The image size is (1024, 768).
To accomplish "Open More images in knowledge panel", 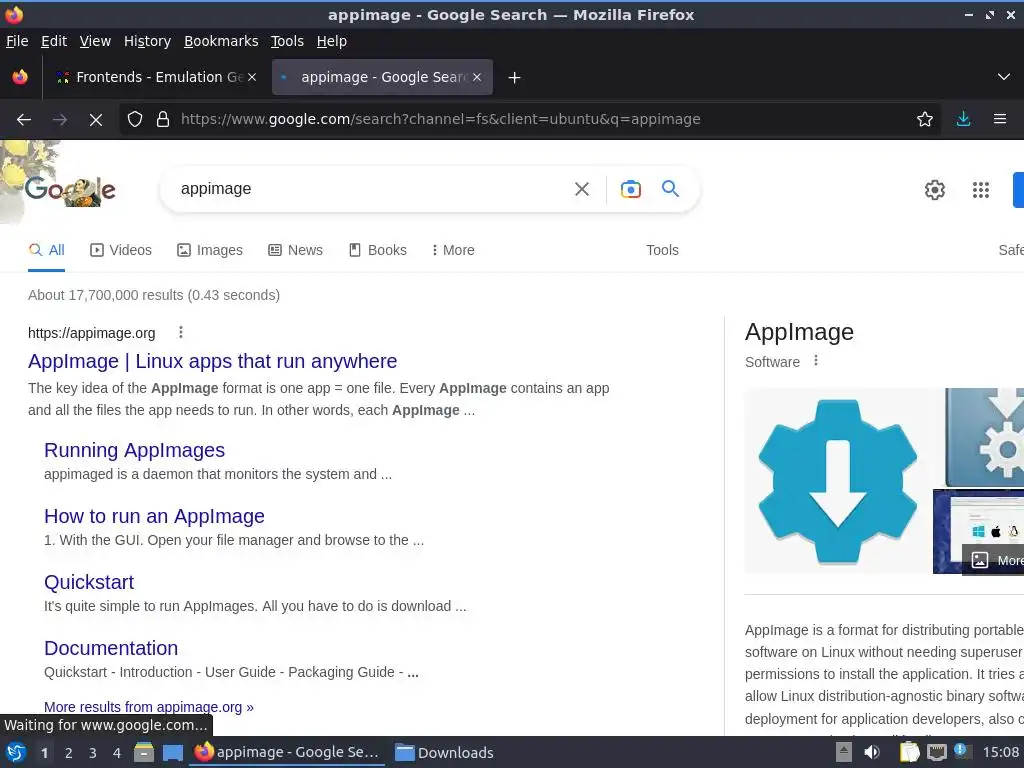I will [994, 560].
